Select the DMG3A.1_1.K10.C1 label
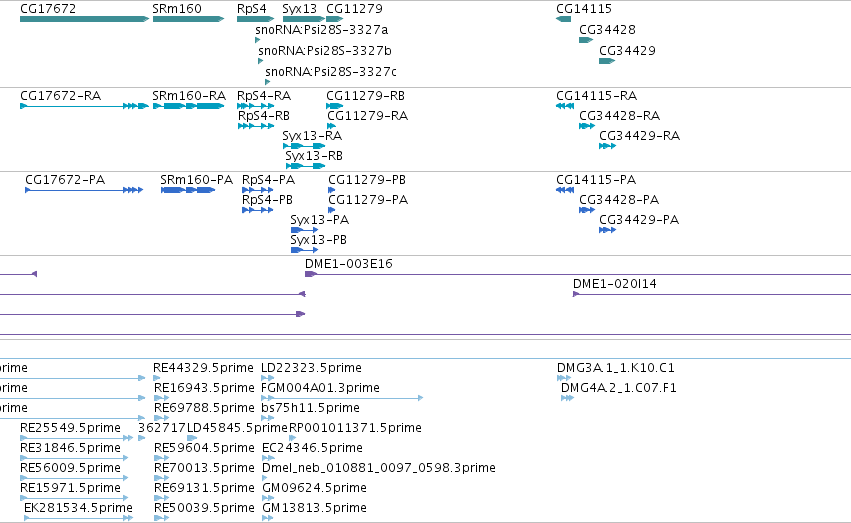 point(615,368)
